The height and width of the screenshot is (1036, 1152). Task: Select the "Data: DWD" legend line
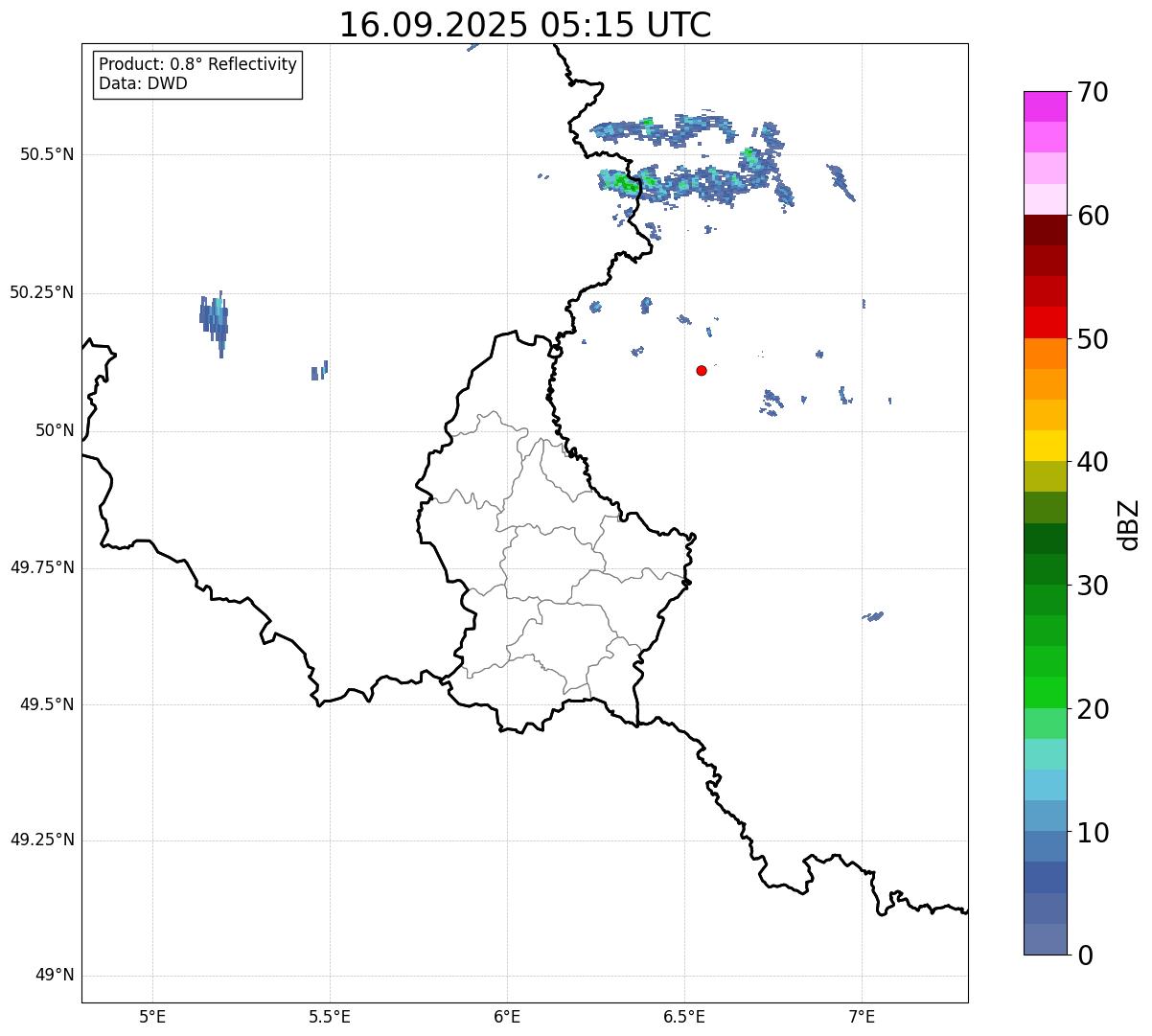point(143,83)
